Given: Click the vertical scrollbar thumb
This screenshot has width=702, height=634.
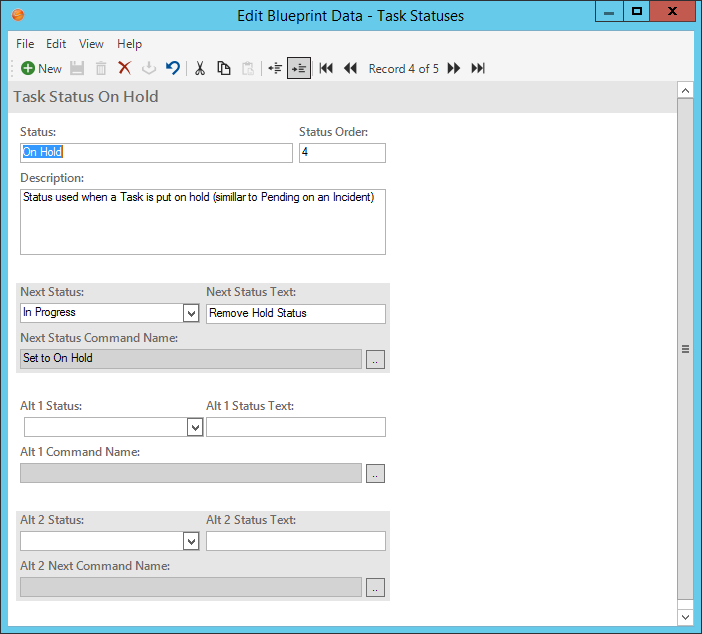Looking at the screenshot, I should pos(685,349).
